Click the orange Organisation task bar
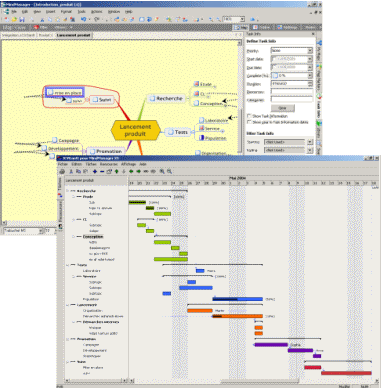 coord(200,310)
